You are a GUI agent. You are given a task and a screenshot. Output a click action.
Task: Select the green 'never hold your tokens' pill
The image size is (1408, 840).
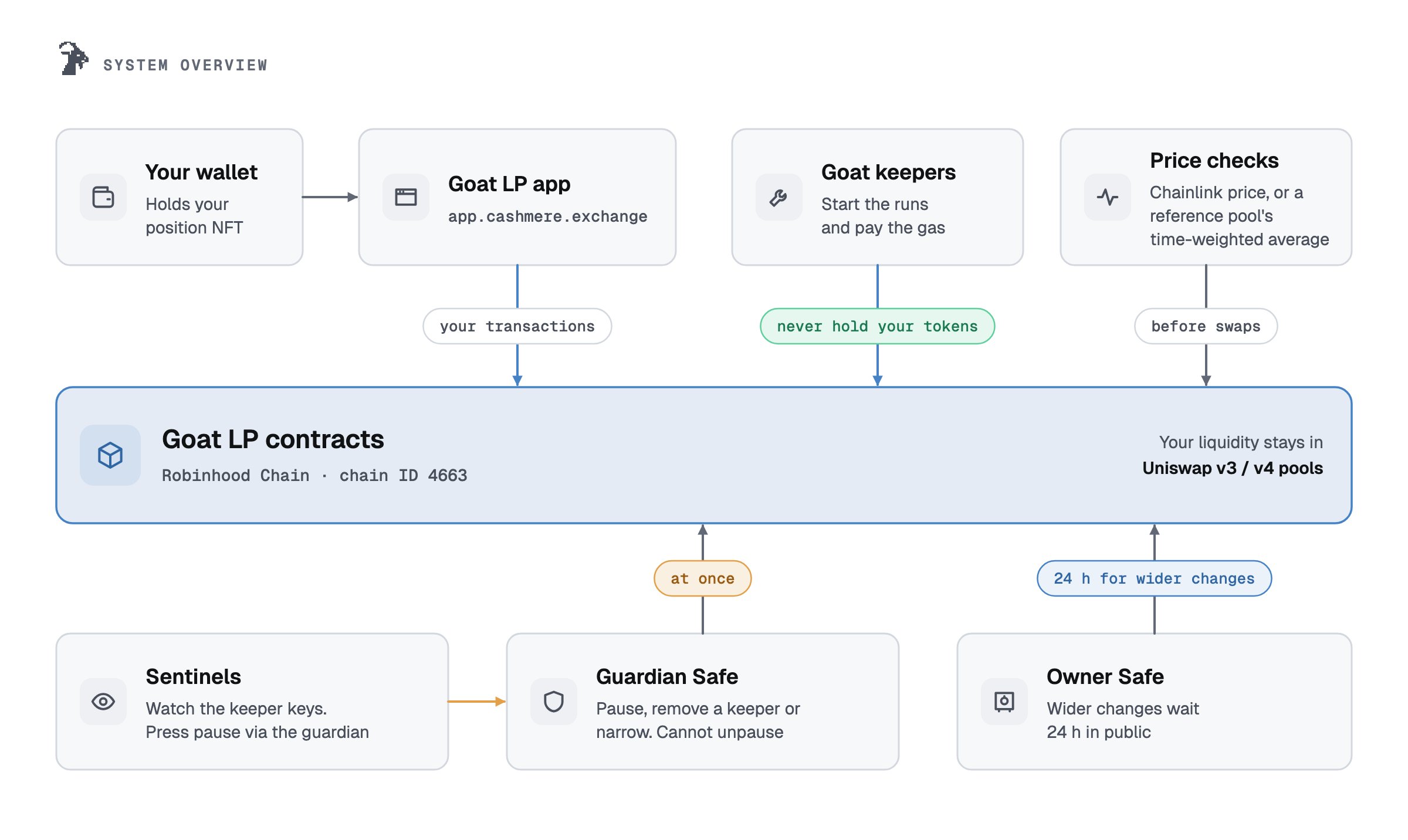click(x=878, y=326)
